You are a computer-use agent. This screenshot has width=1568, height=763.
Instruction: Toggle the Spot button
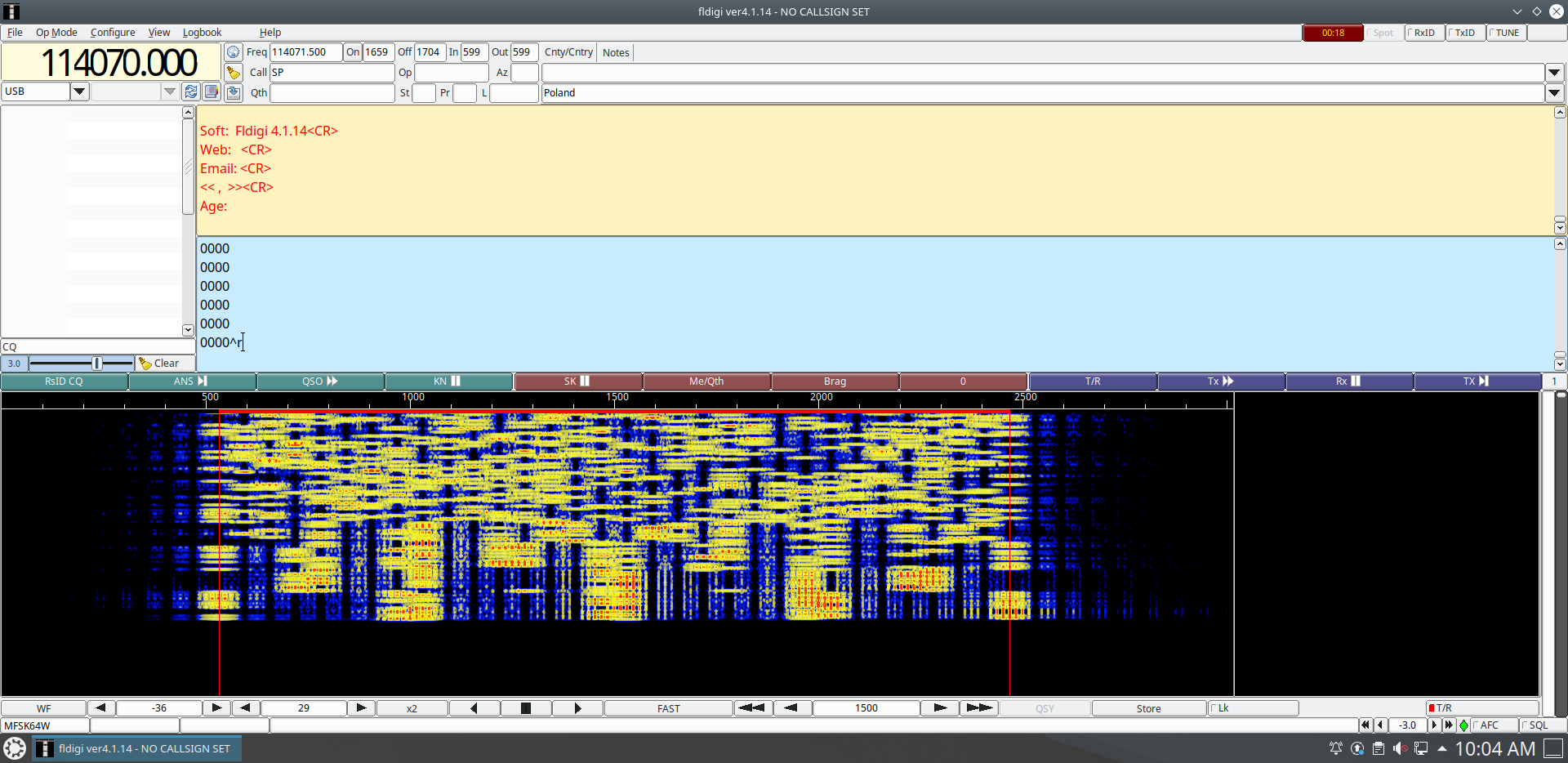(1383, 33)
